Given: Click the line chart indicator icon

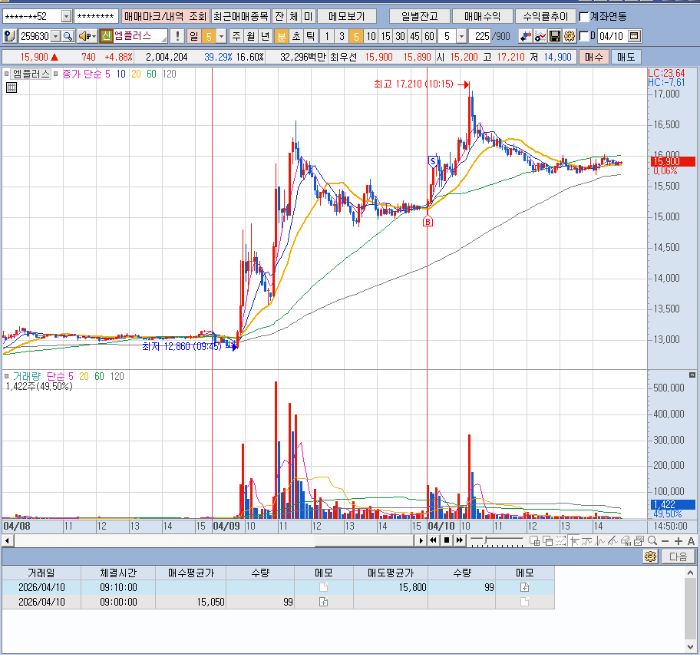Looking at the screenshot, I should (540, 36).
